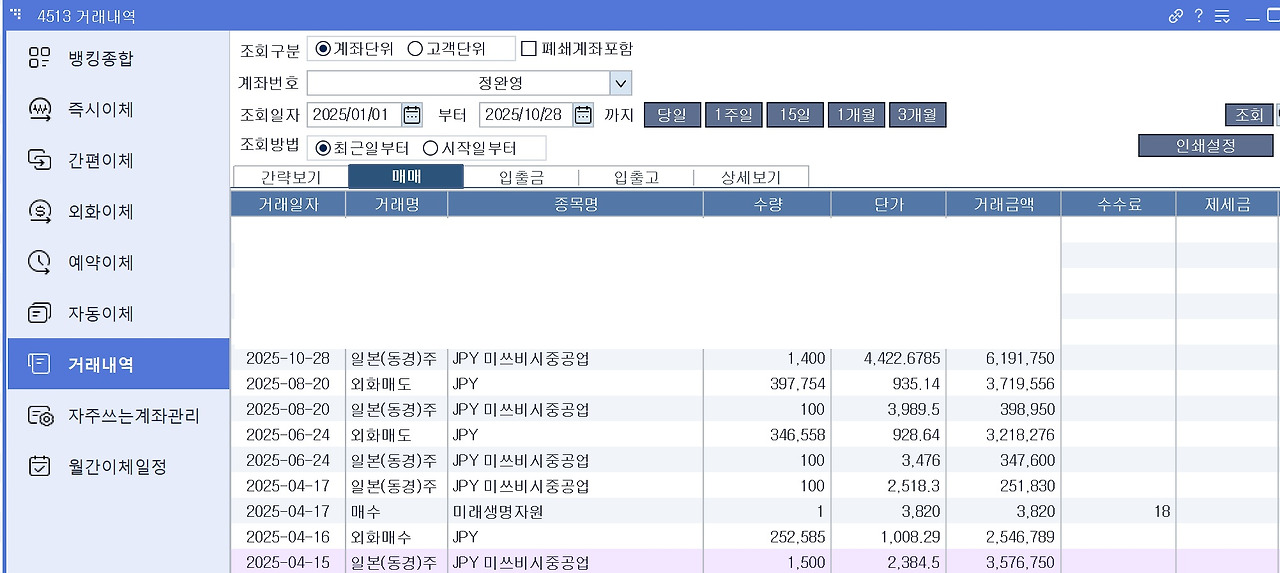
Task: Switch to 입출고 tab
Action: pos(636,177)
